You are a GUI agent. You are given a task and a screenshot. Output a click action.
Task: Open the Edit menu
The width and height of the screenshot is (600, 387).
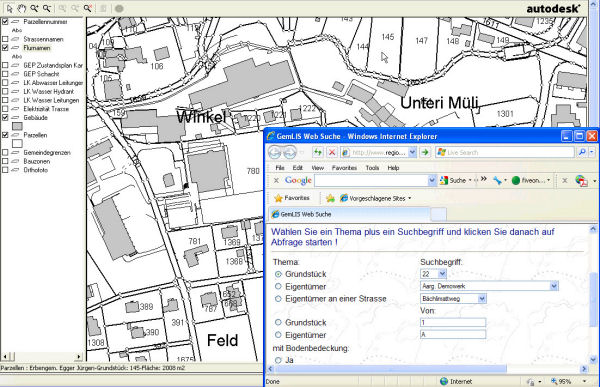point(297,168)
